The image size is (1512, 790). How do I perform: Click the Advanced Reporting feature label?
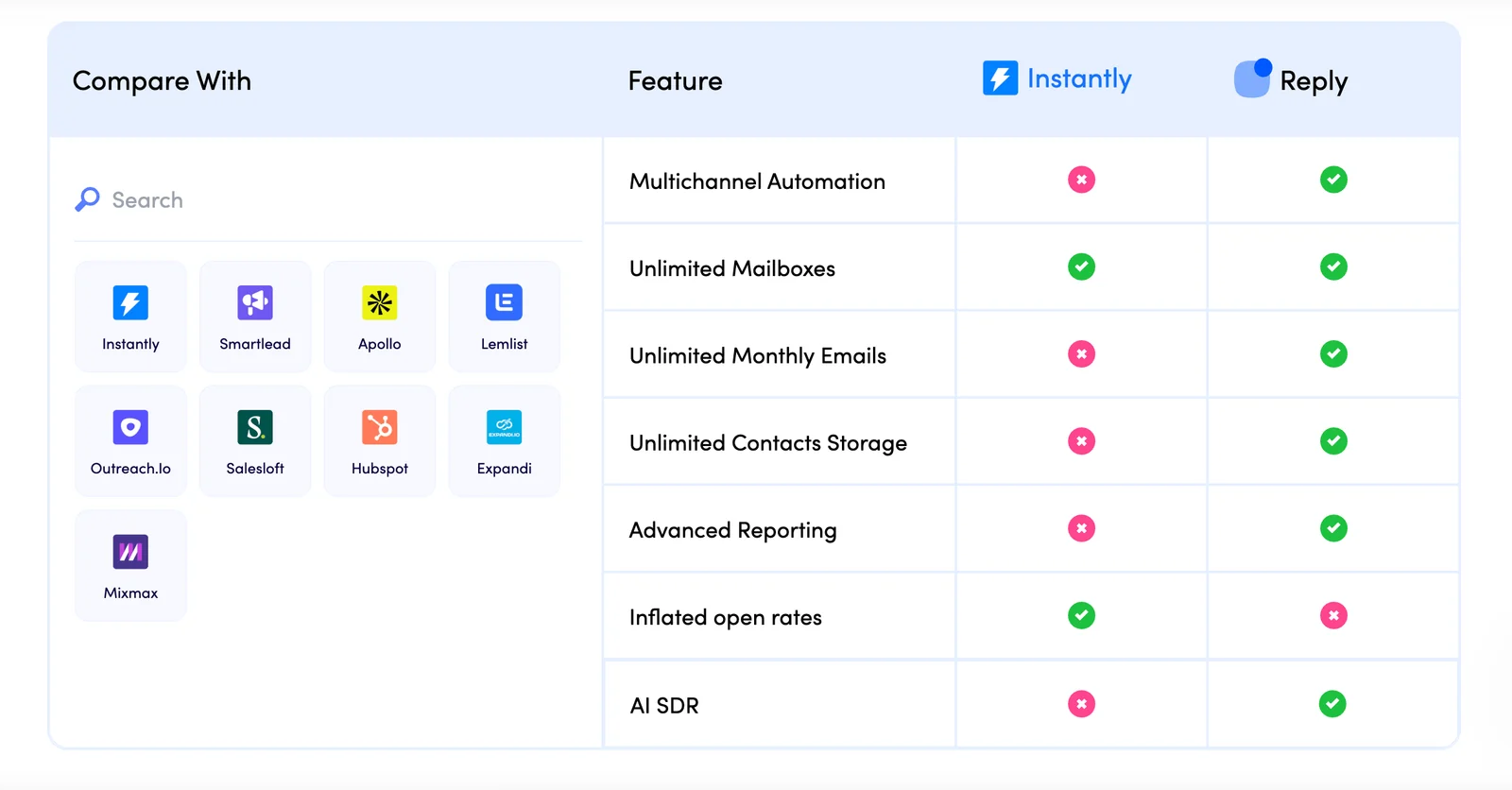pyautogui.click(x=732, y=530)
